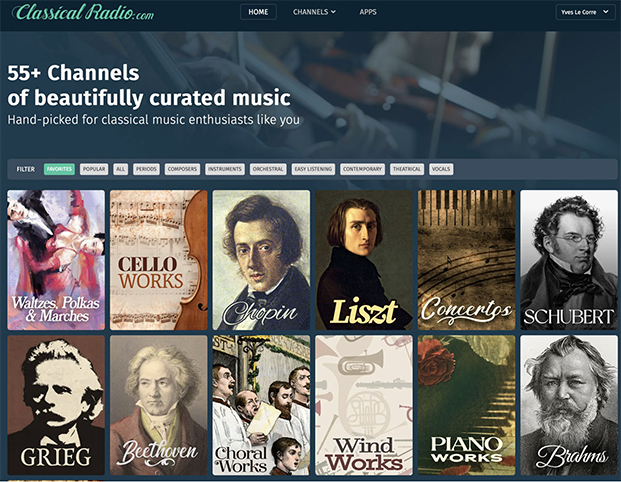Screen dimensions: 621x482
Task: Play the Chopin channel
Action: click(x=261, y=259)
